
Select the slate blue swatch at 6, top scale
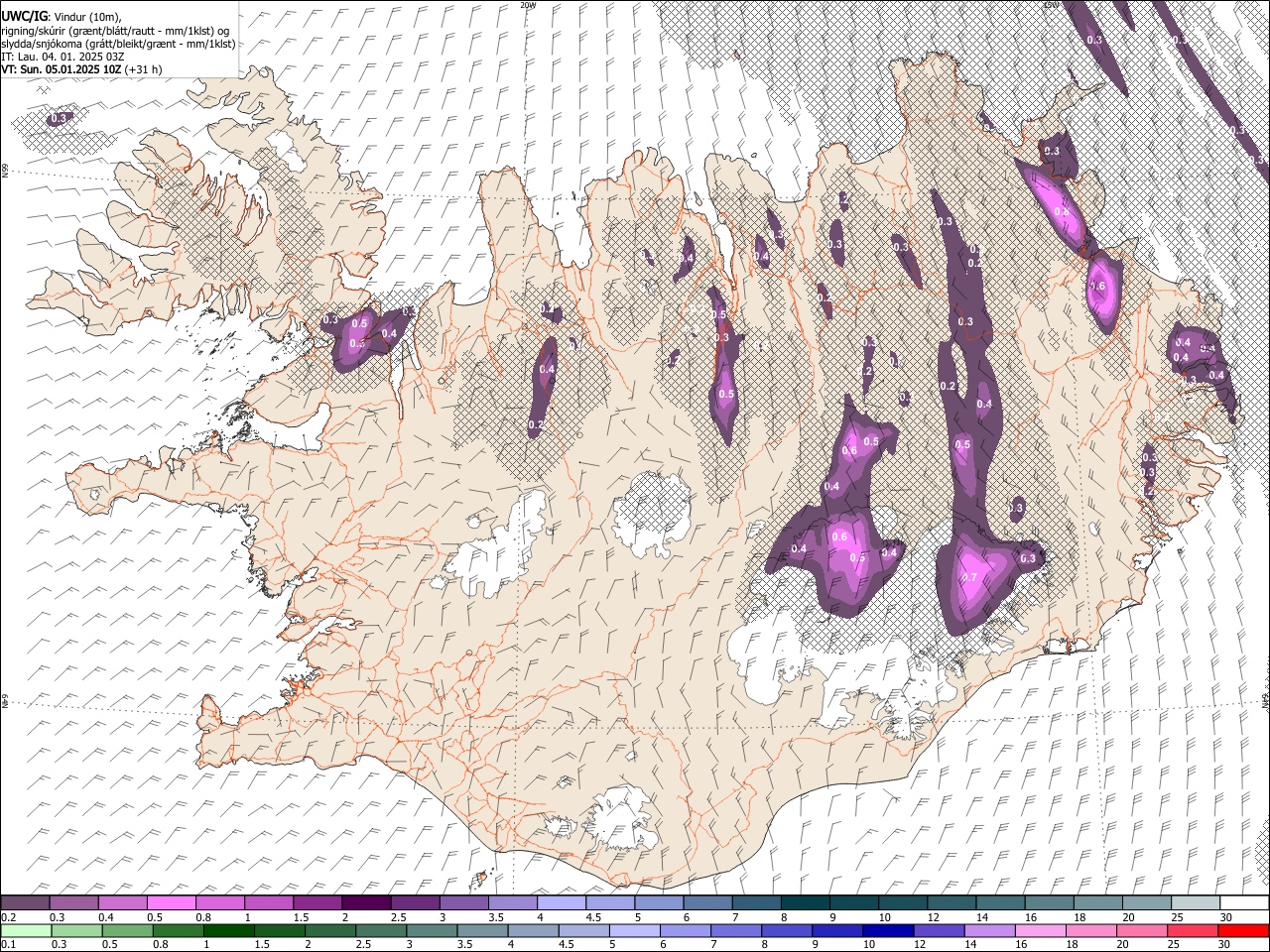pyautogui.click(x=706, y=903)
